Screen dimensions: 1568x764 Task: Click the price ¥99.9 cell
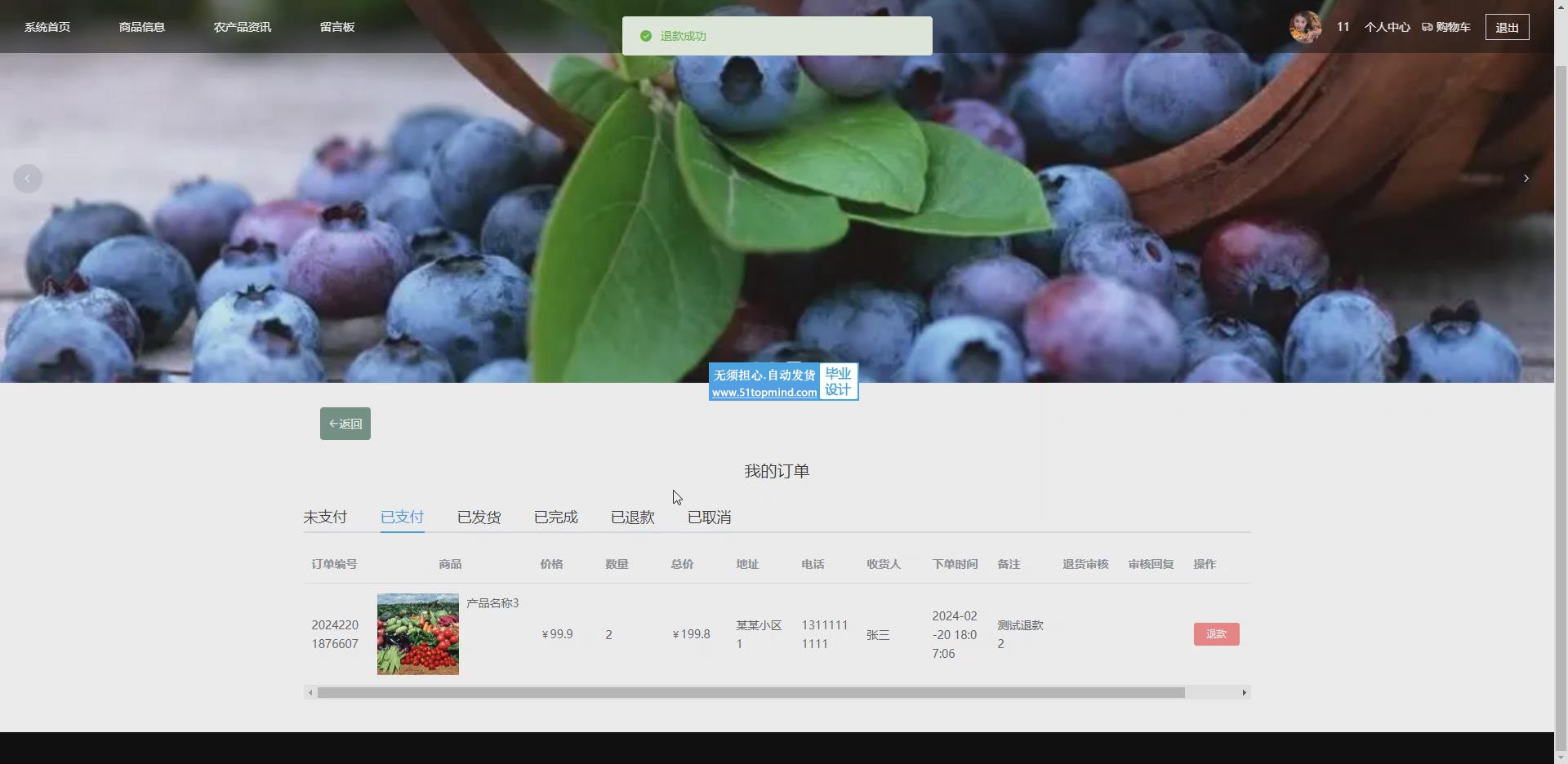coord(557,634)
